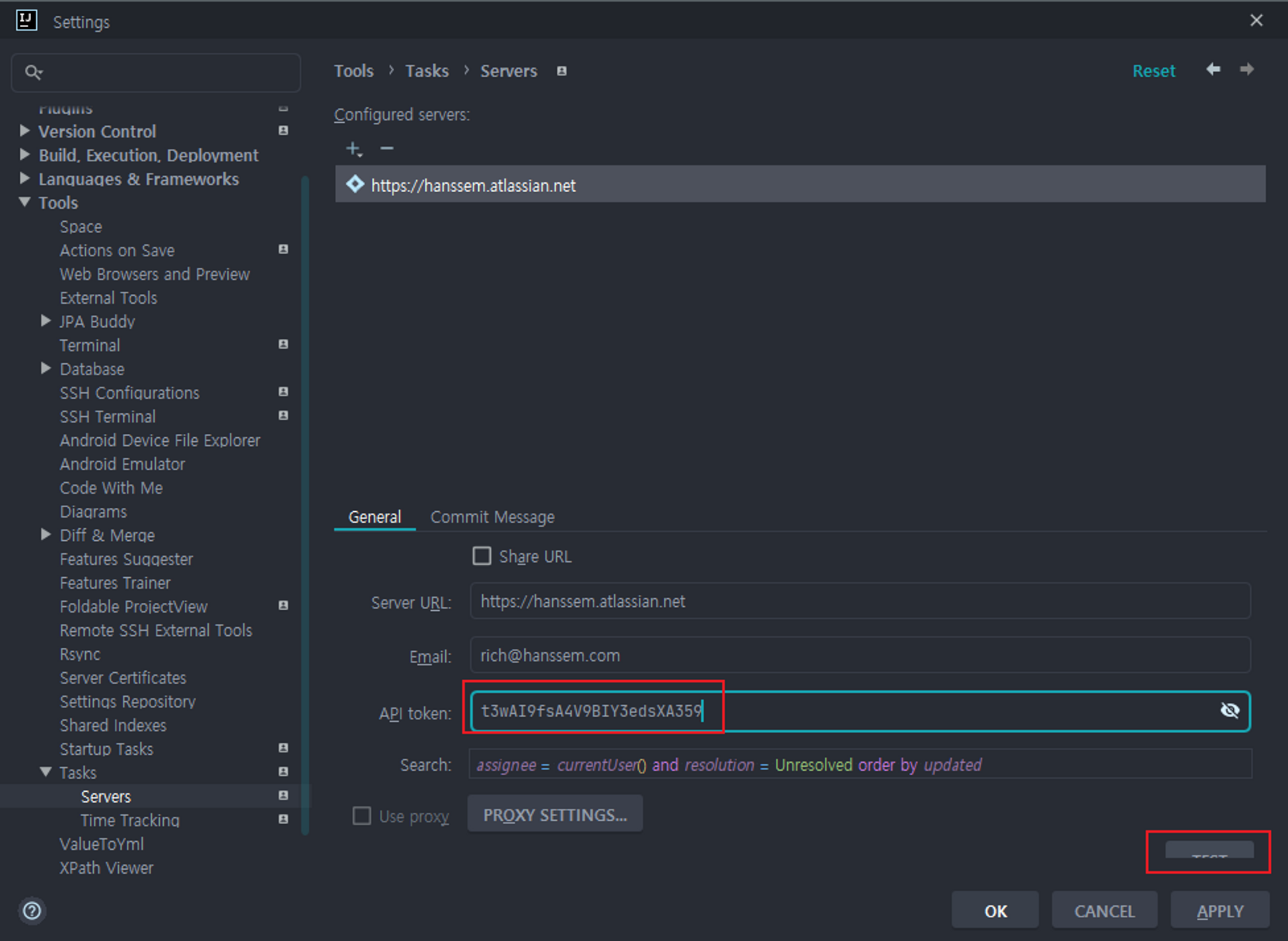The height and width of the screenshot is (941, 1288).
Task: Click the remove server minus icon
Action: point(387,149)
